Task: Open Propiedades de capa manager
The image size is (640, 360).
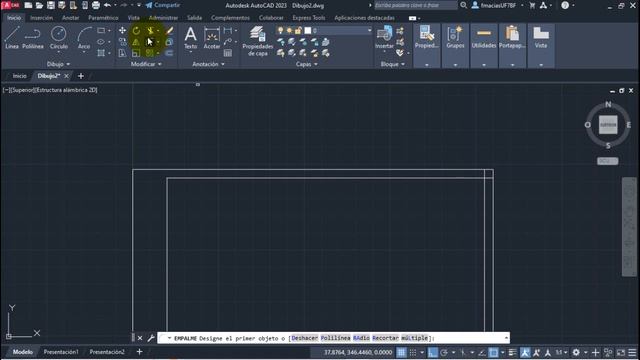Action: (258, 41)
